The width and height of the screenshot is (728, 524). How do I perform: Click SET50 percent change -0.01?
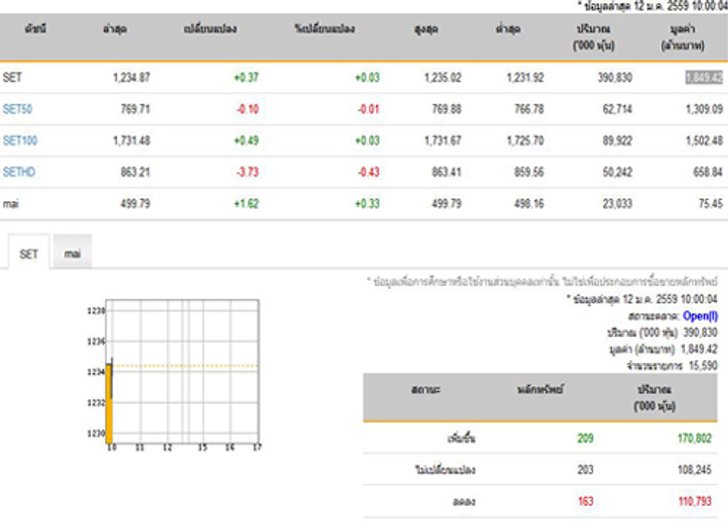(x=368, y=109)
